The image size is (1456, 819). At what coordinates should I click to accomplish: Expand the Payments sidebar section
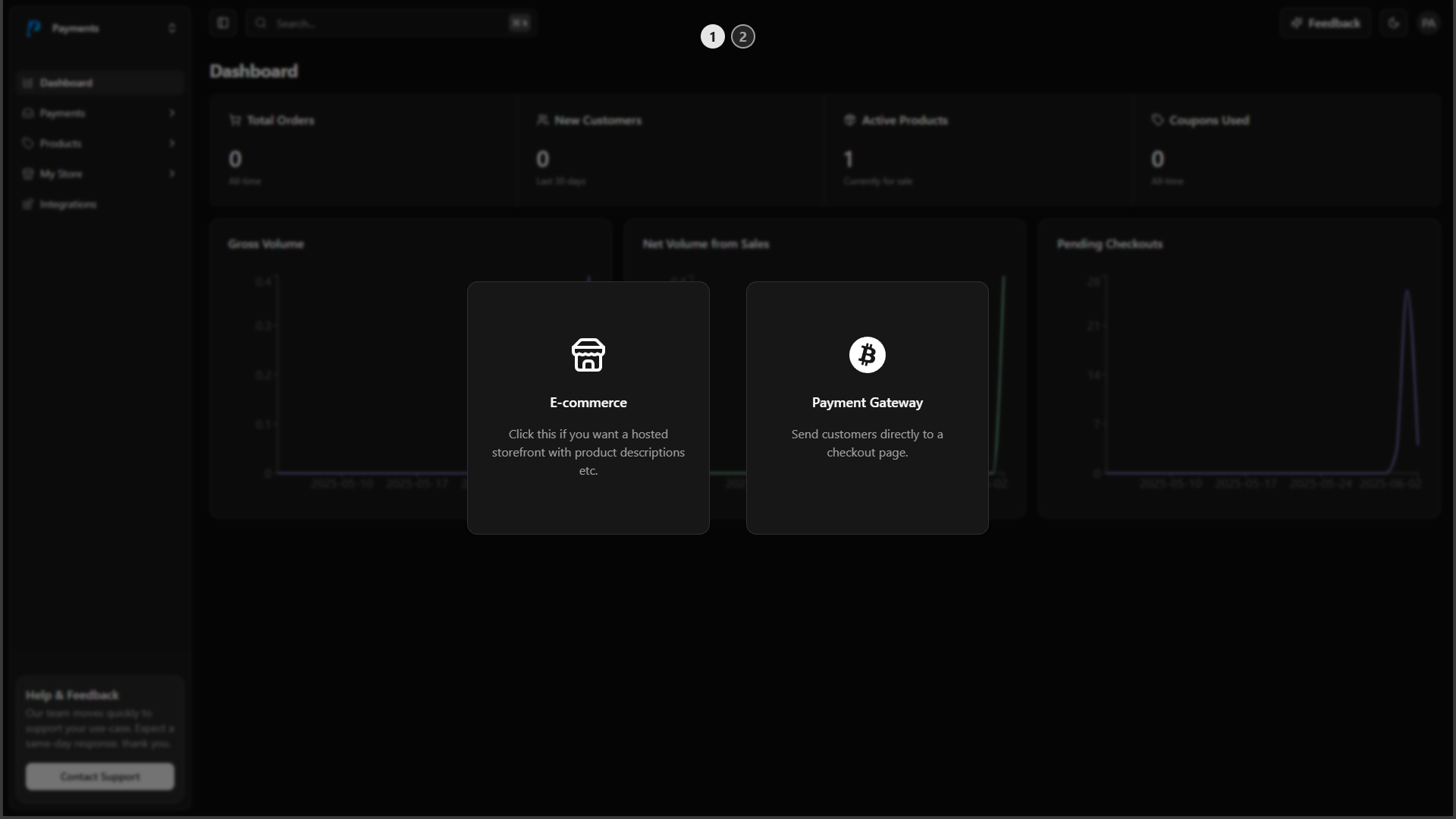click(99, 113)
